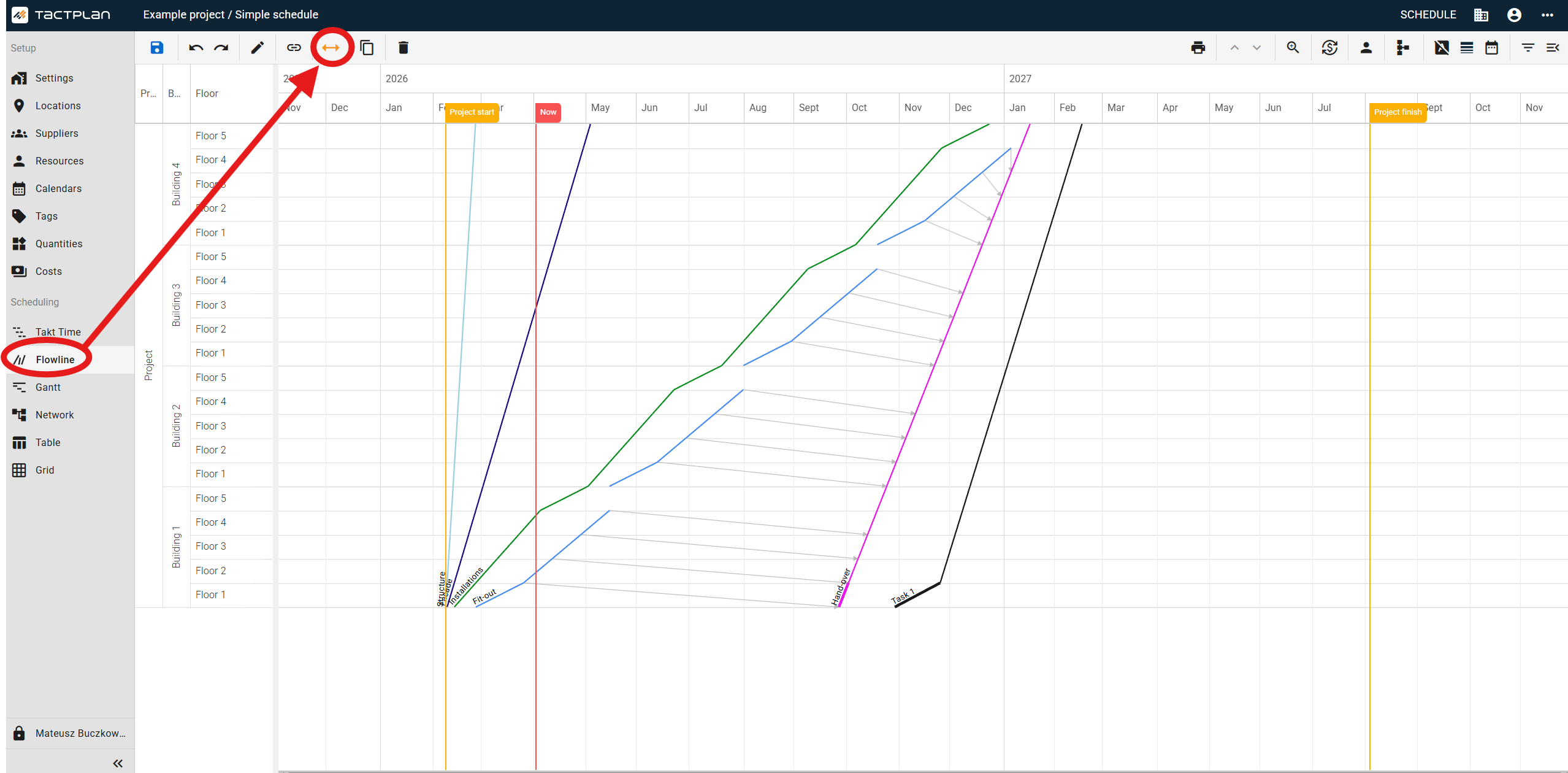The height and width of the screenshot is (773, 1568).
Task: Select Floor 3 row of Building 2
Action: (231, 426)
